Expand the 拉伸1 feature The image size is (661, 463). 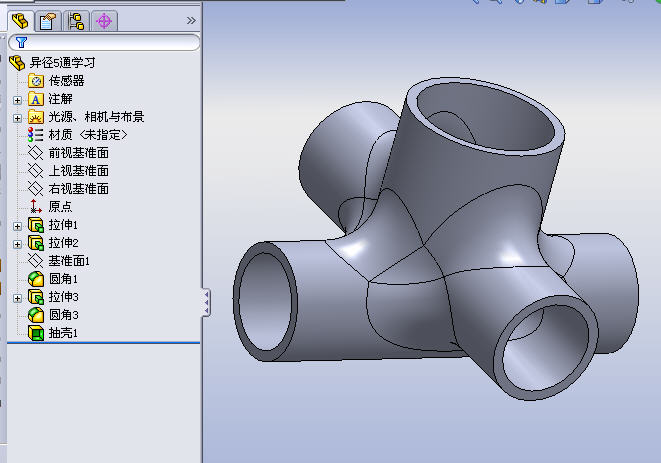coord(17,226)
